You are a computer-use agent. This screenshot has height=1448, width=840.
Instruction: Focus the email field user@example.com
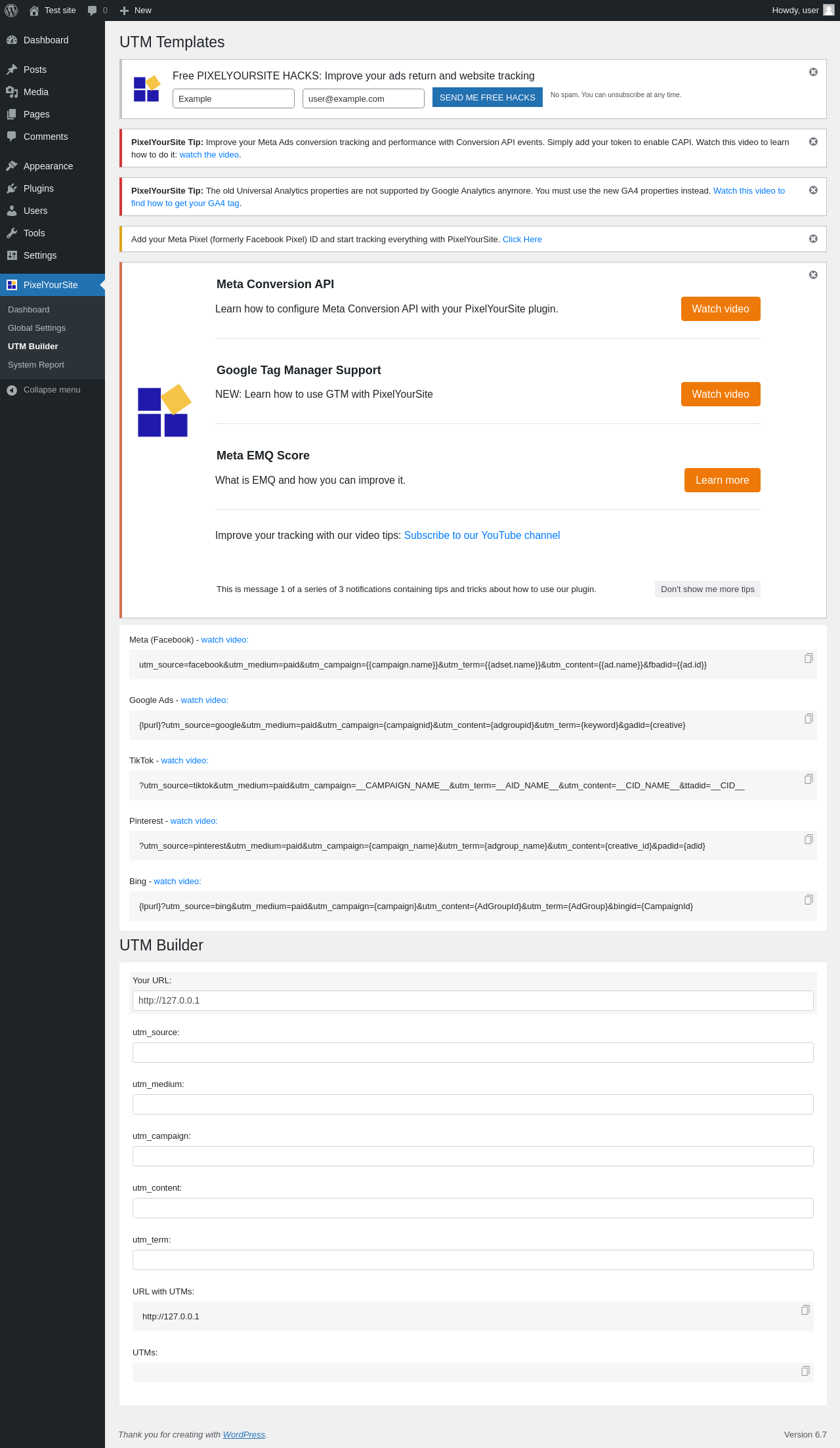pos(364,98)
